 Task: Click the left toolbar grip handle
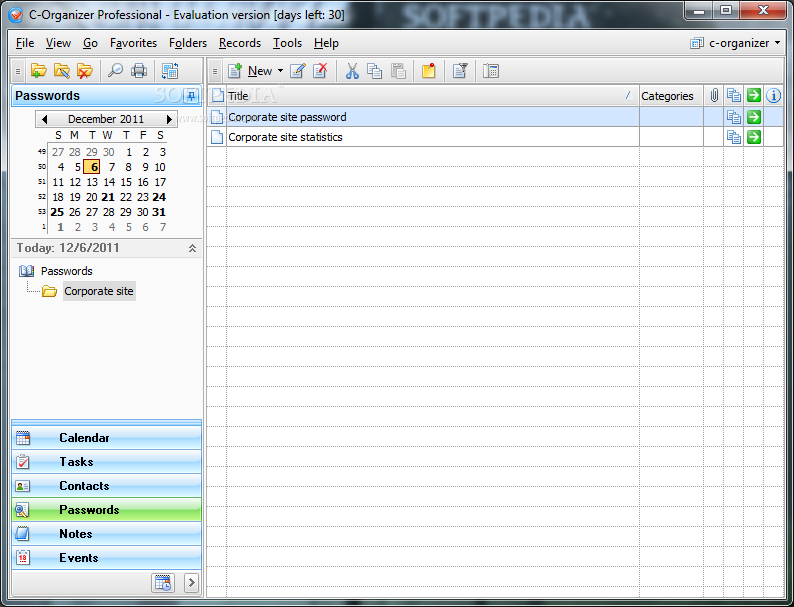[x=18, y=71]
